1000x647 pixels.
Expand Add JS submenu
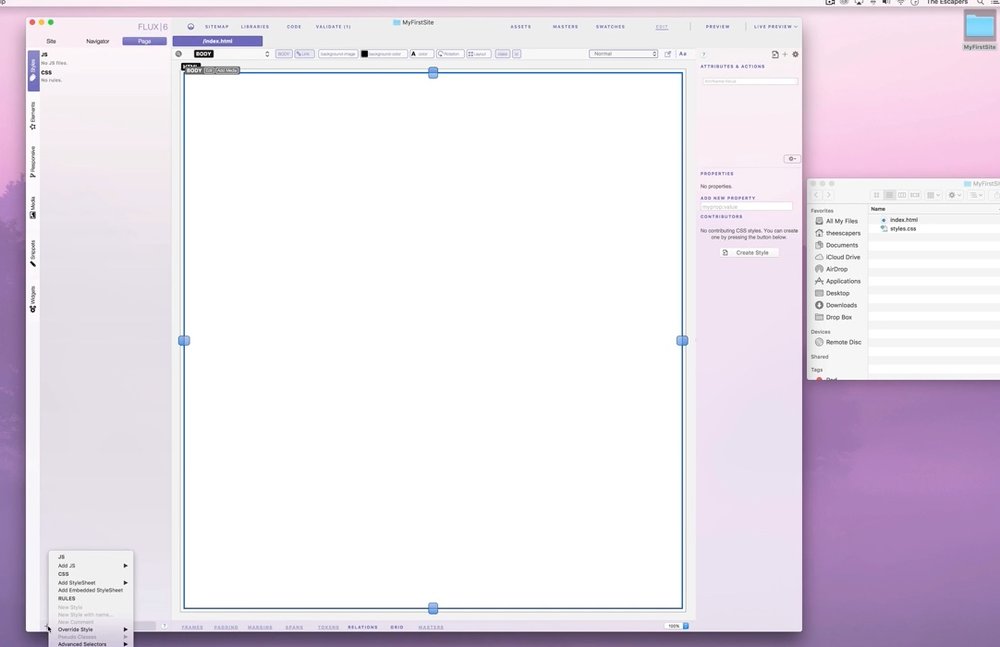coord(92,566)
